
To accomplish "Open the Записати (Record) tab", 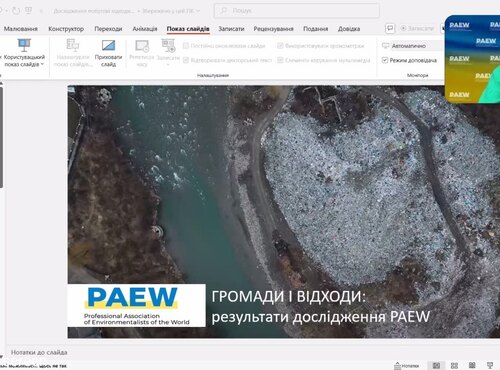I will click(x=231, y=29).
